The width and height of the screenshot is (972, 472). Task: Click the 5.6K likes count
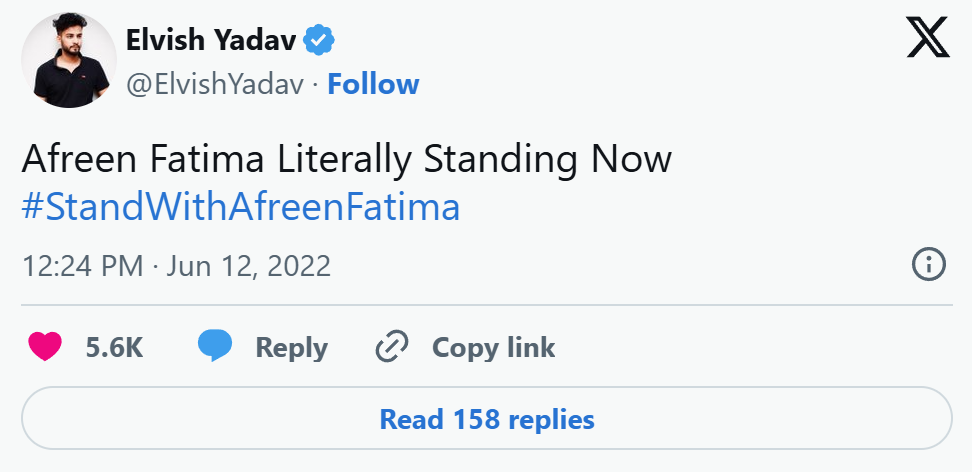pos(115,348)
